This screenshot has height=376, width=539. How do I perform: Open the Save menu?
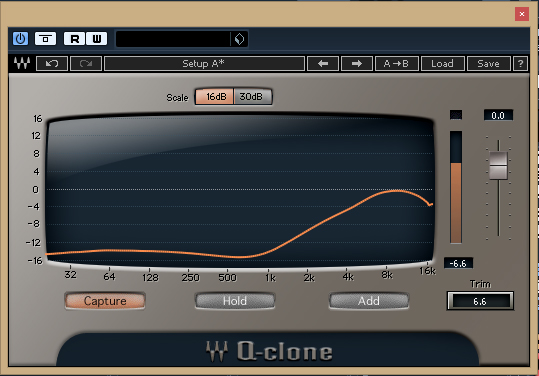tap(489, 64)
